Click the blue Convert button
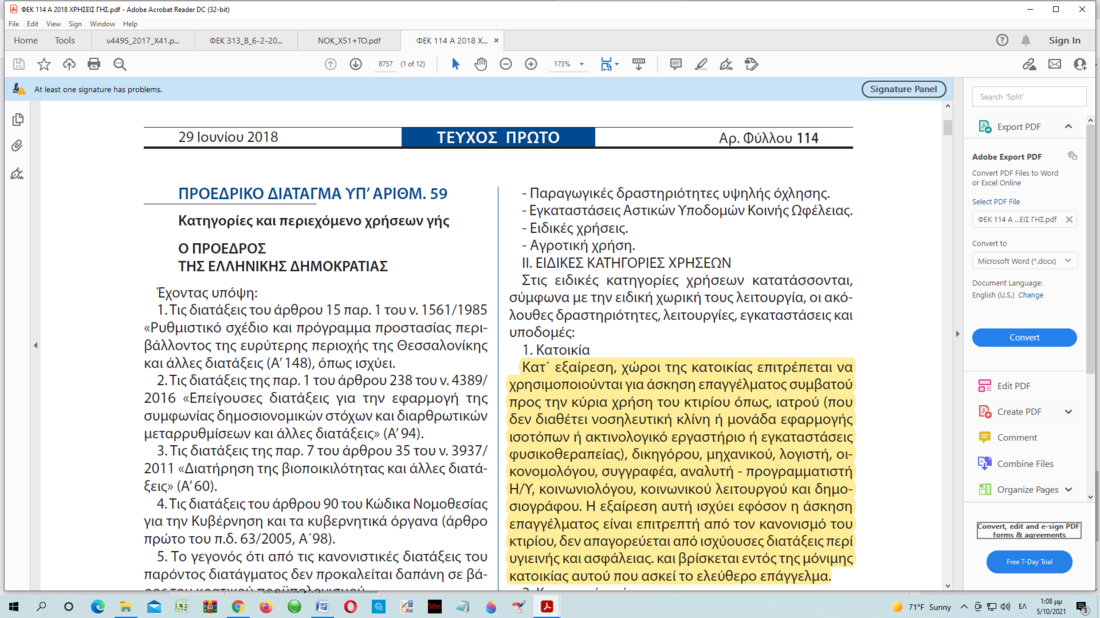1100x618 pixels. click(1024, 337)
